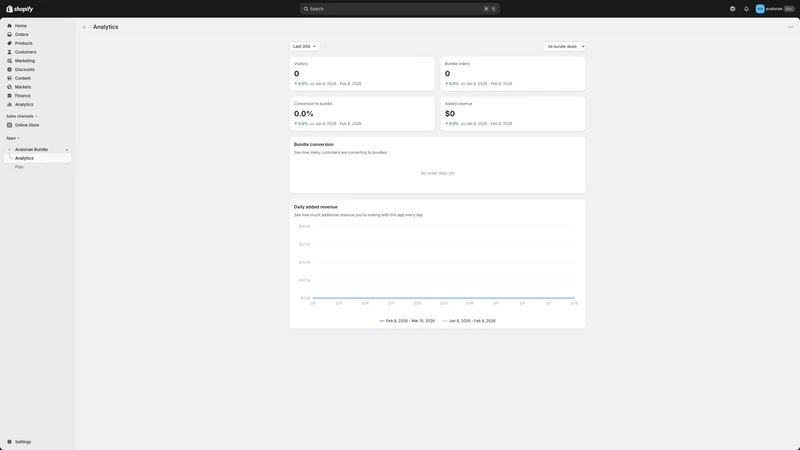This screenshot has width=800, height=450.
Task: Click the $0 added revenue value
Action: [x=450, y=114]
